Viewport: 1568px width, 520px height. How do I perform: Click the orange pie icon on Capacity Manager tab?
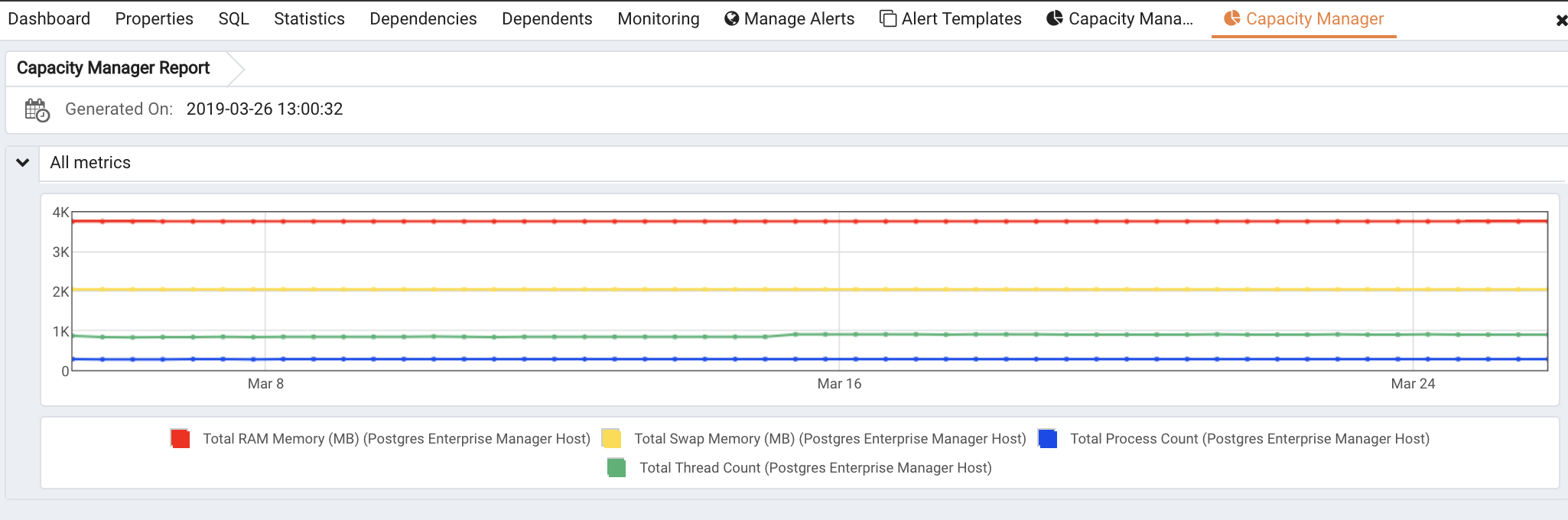[x=1232, y=18]
